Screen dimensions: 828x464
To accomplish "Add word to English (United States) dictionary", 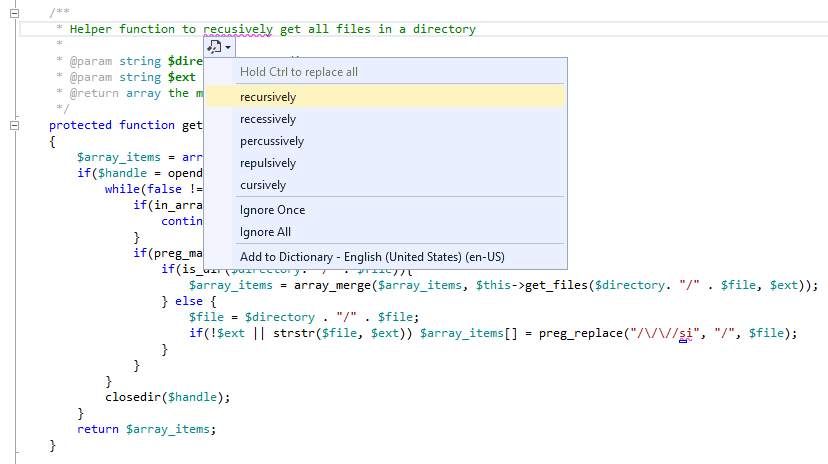I will (385, 257).
